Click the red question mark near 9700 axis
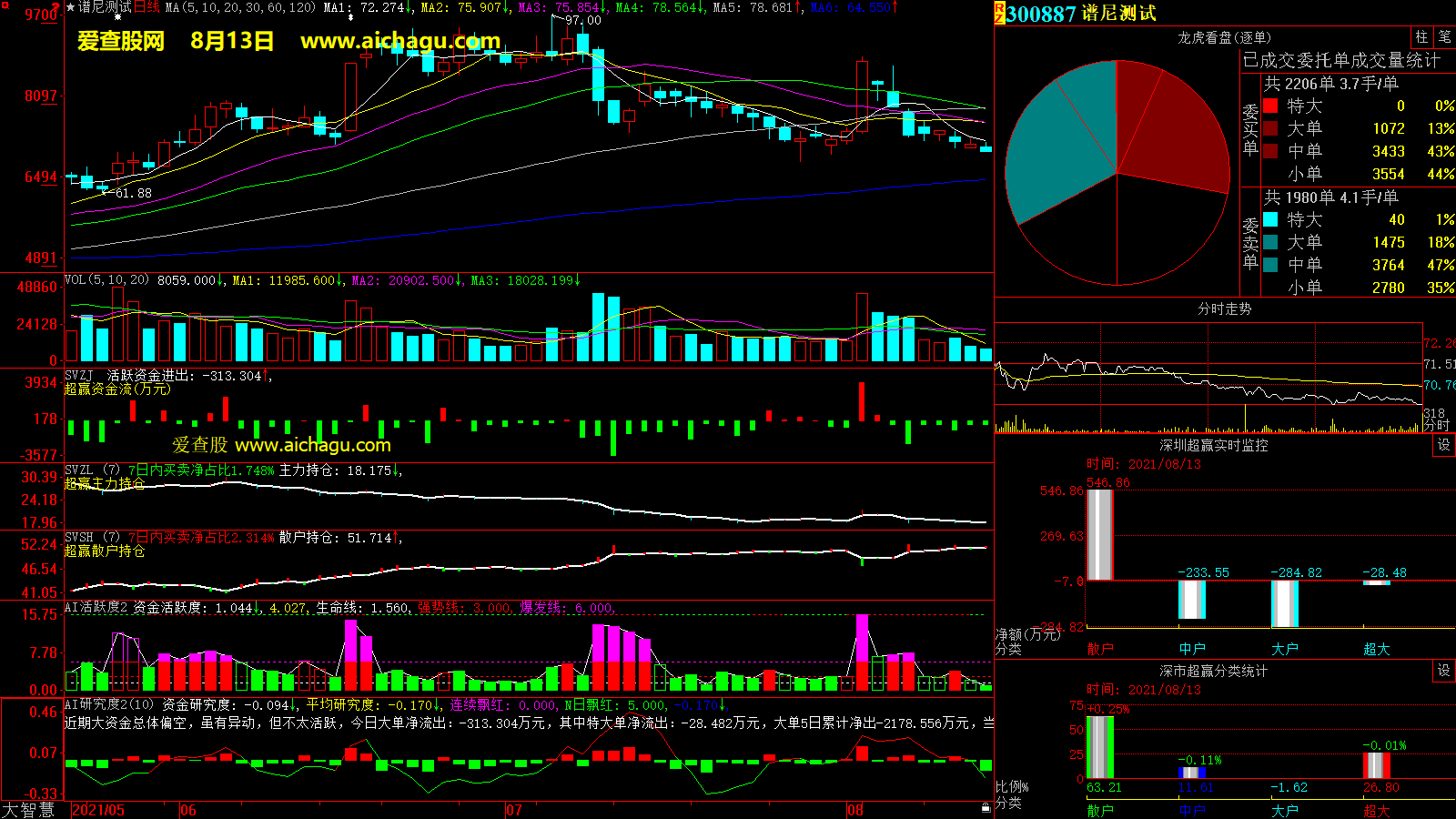The width and height of the screenshot is (1456, 819). click(56, 7)
